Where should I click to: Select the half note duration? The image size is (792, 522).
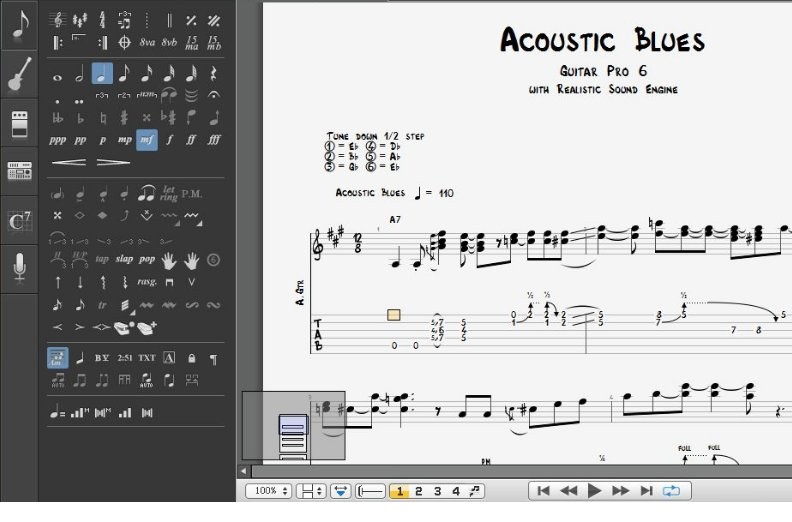pos(80,74)
